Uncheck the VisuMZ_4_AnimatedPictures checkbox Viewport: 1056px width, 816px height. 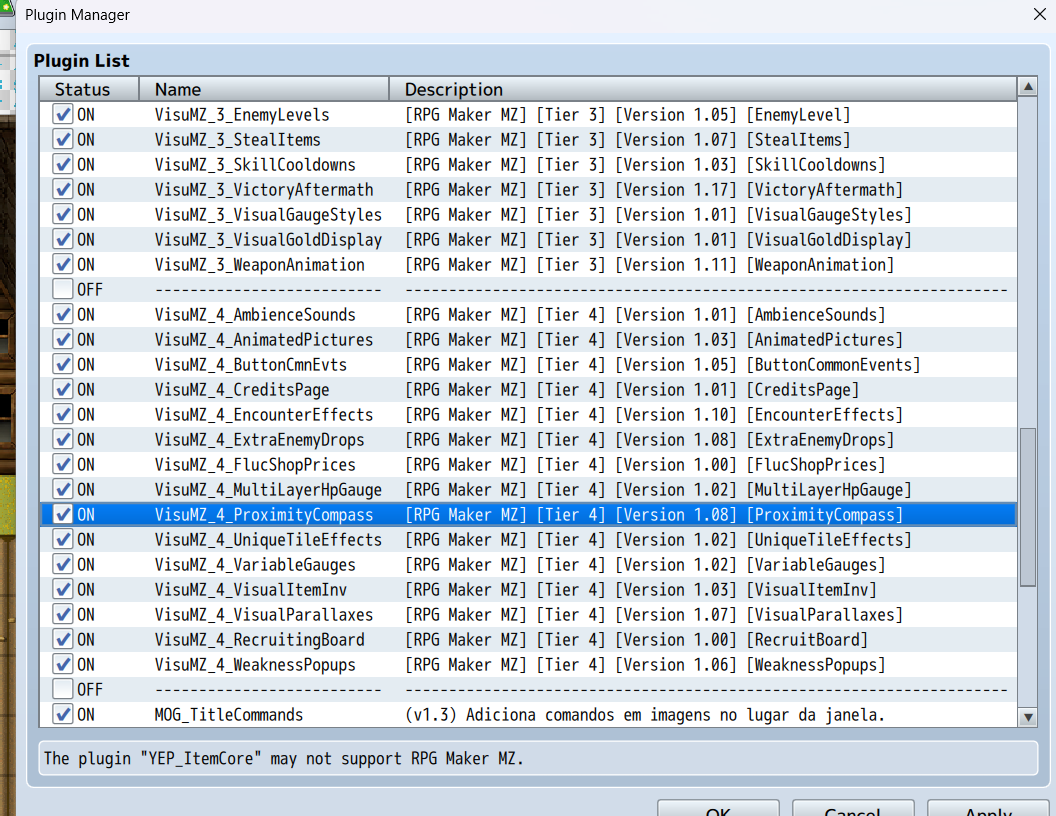tap(63, 339)
